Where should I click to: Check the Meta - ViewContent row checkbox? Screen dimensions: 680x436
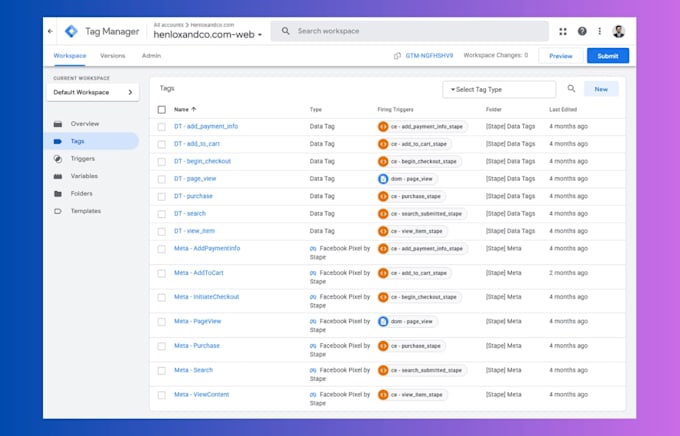click(162, 395)
